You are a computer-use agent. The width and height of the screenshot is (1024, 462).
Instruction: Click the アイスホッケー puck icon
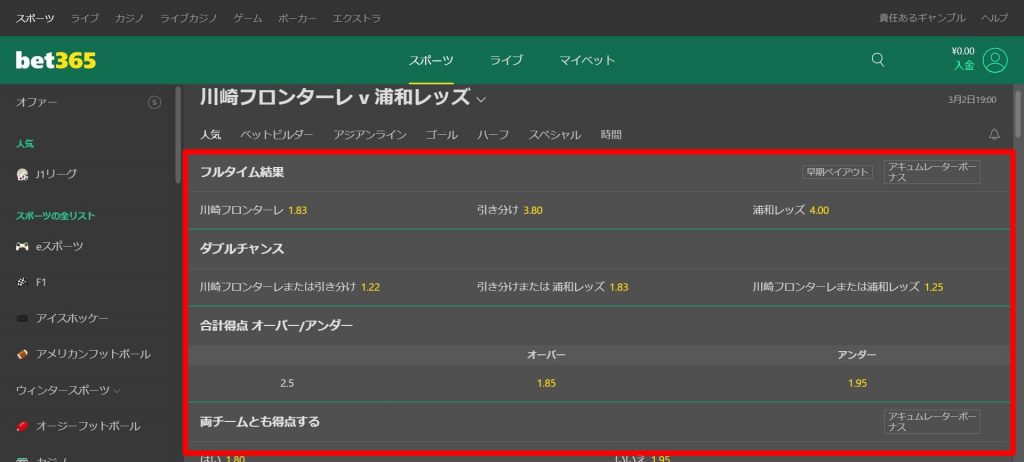[x=22, y=318]
